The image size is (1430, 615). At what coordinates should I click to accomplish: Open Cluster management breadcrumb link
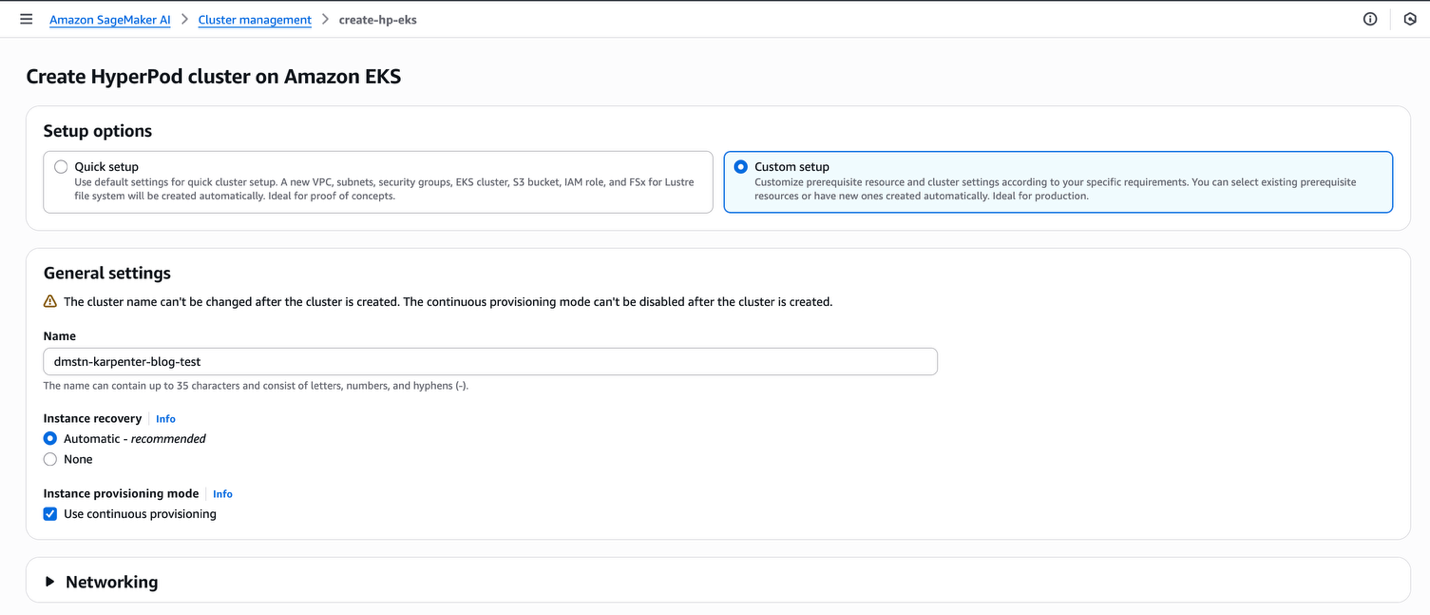(x=255, y=20)
